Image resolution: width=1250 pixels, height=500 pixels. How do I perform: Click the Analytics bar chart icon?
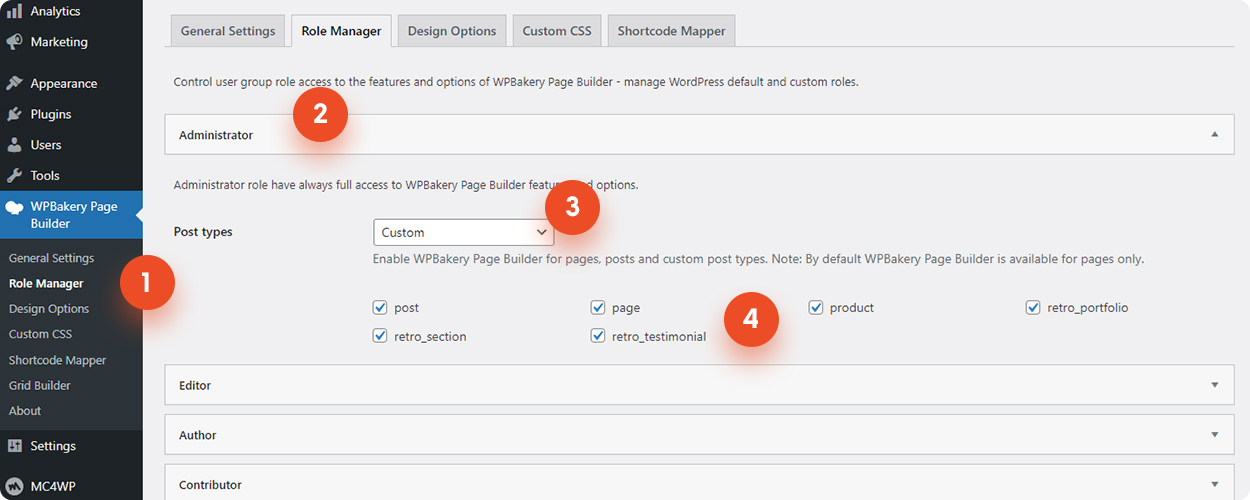15,12
